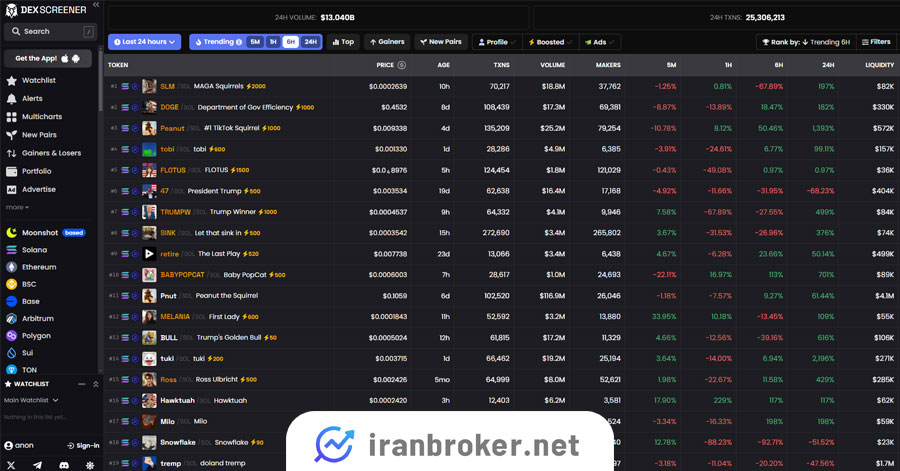The height and width of the screenshot is (471, 900).
Task: Click the Ross Ulbricht token row
Action: click(x=502, y=380)
